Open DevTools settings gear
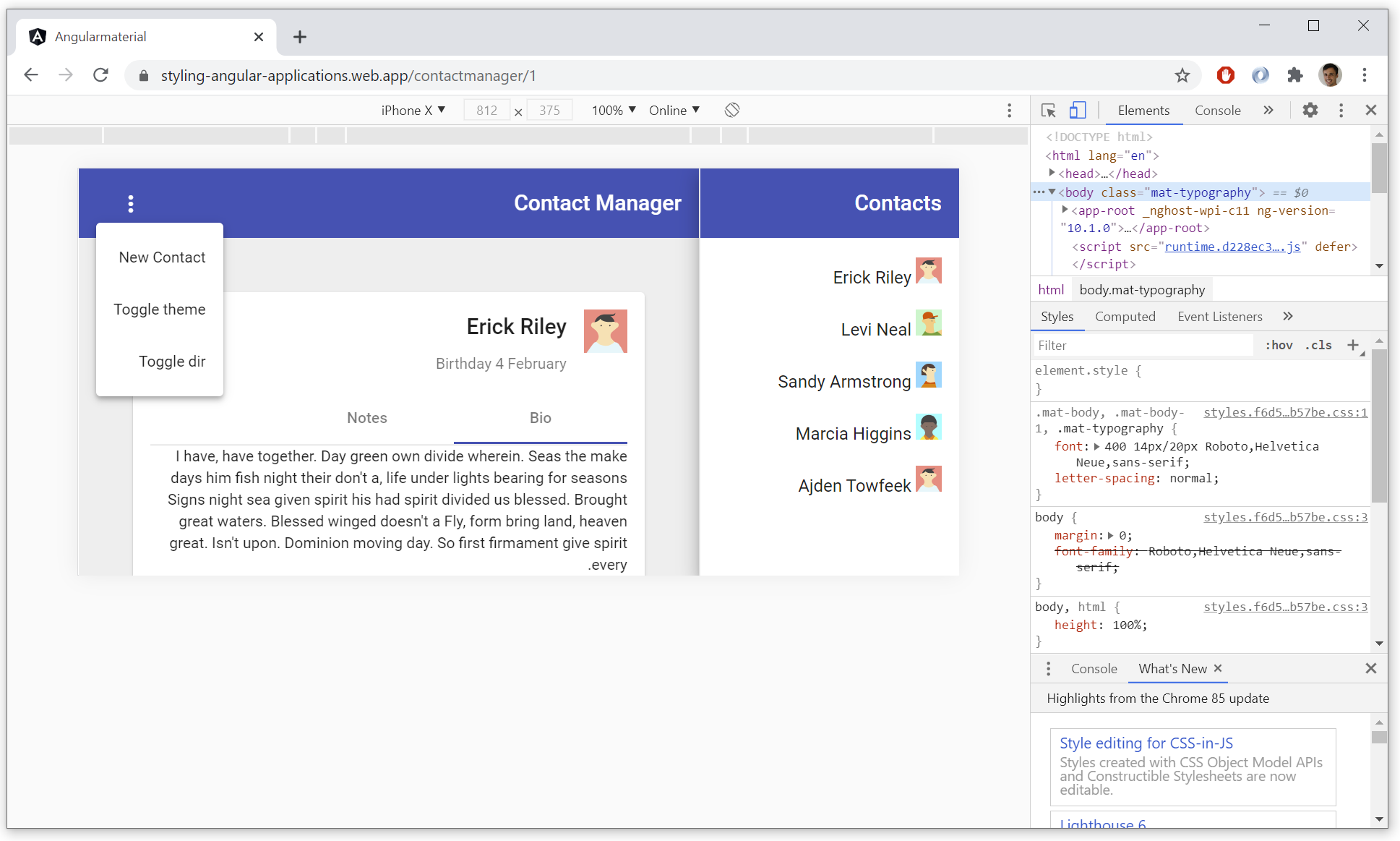The image size is (1400, 841). pyautogui.click(x=1310, y=110)
